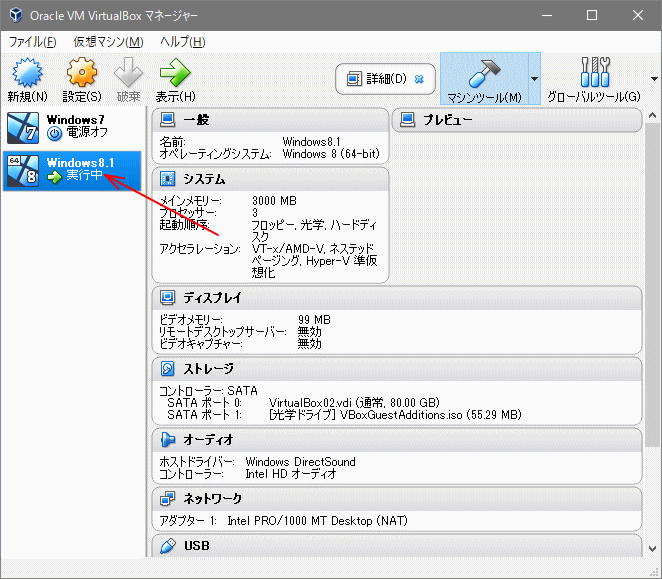Open the ストレージ section header

click(x=397, y=369)
